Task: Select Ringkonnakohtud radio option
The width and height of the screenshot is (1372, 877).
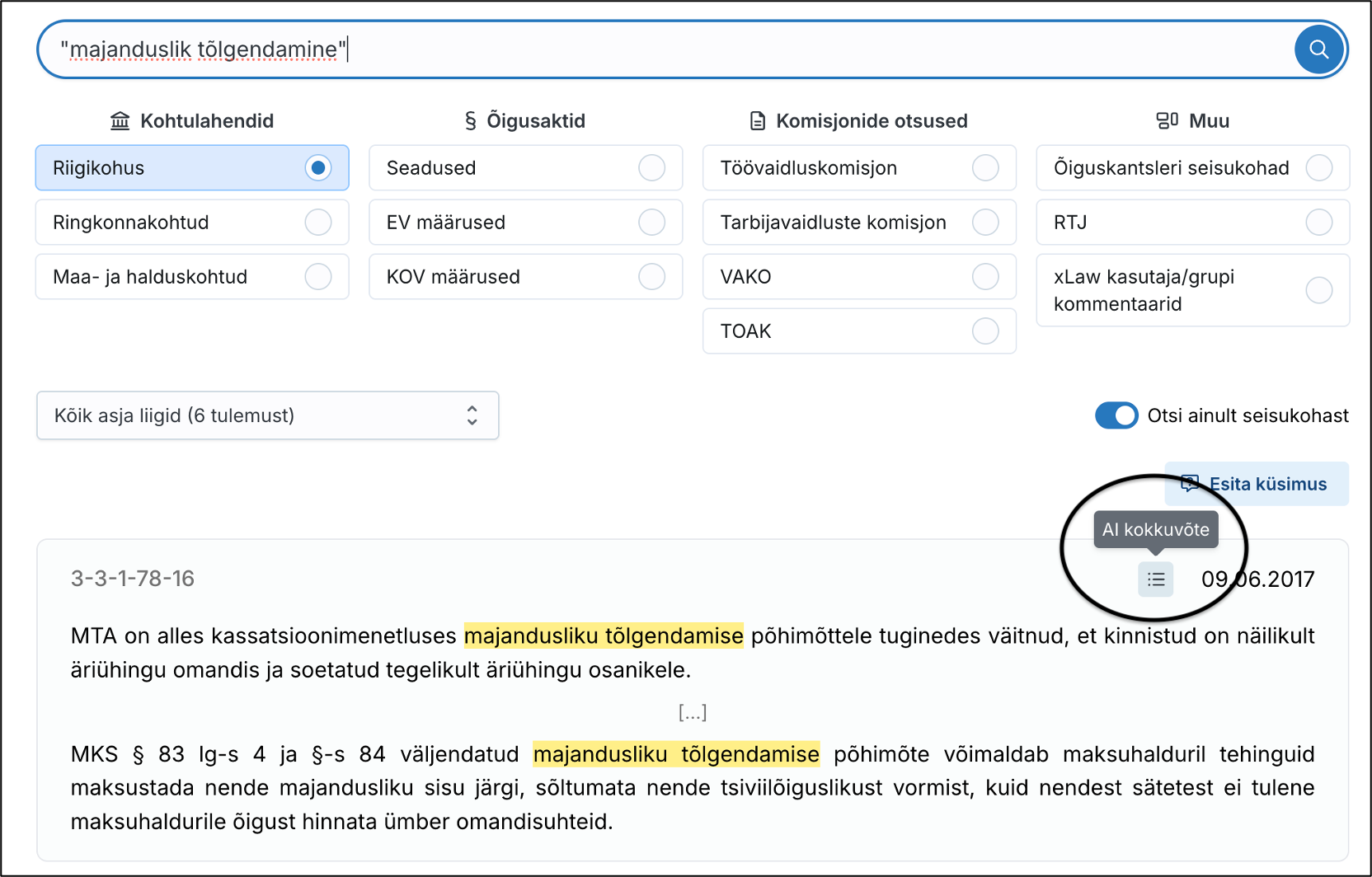Action: [317, 223]
